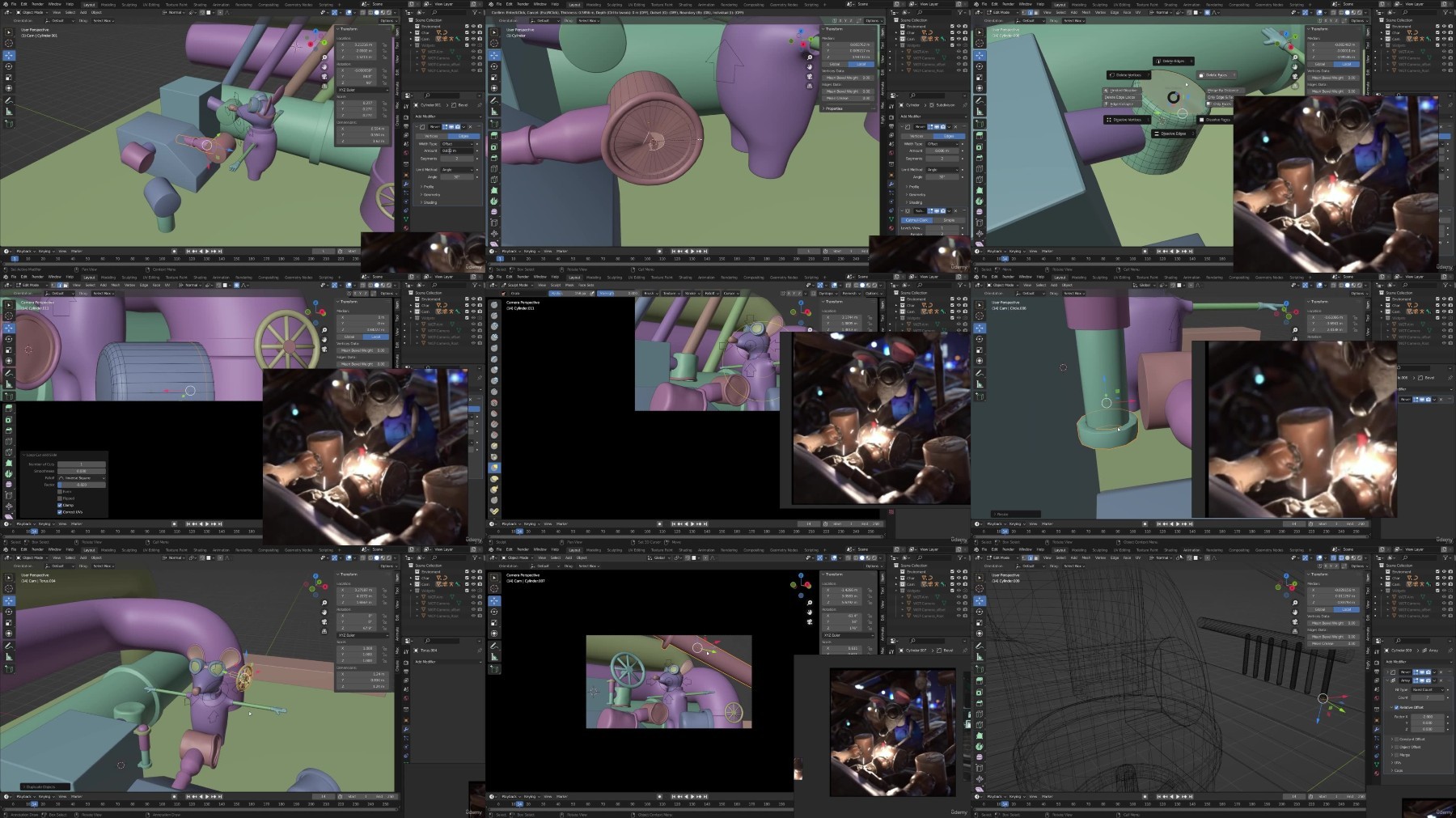Screen dimensions: 1456x818
Task: Toggle camera view icon in first frame
Action: click(324, 76)
